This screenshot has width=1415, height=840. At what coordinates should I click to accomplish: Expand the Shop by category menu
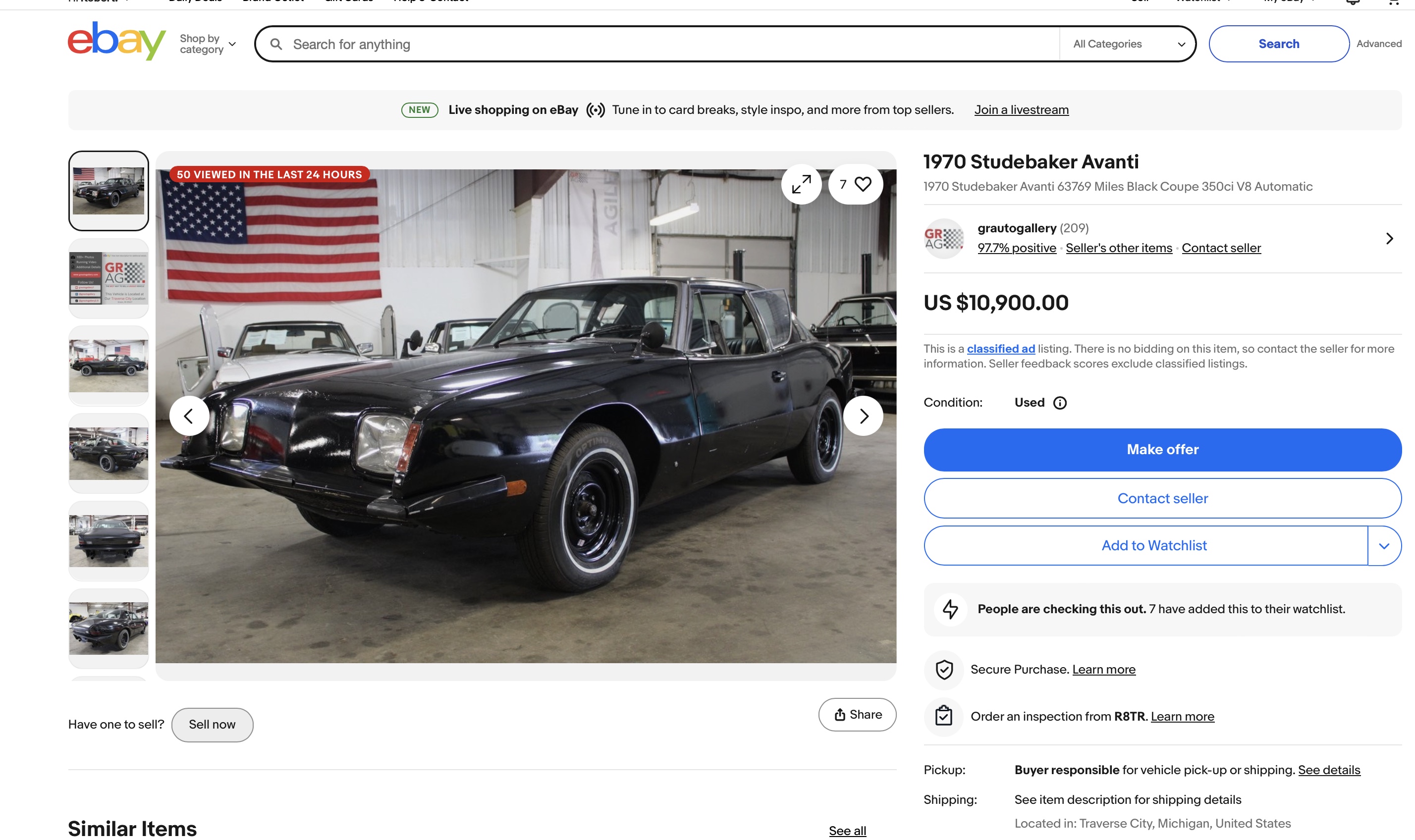coord(208,44)
